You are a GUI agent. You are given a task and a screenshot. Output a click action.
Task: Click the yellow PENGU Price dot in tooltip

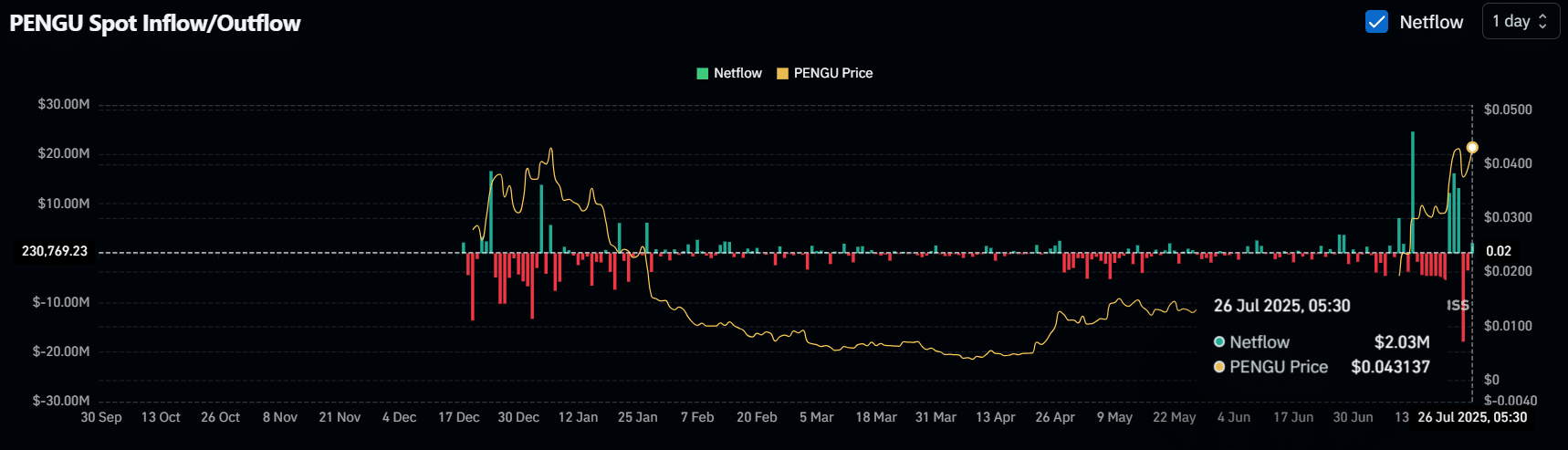(x=1219, y=367)
